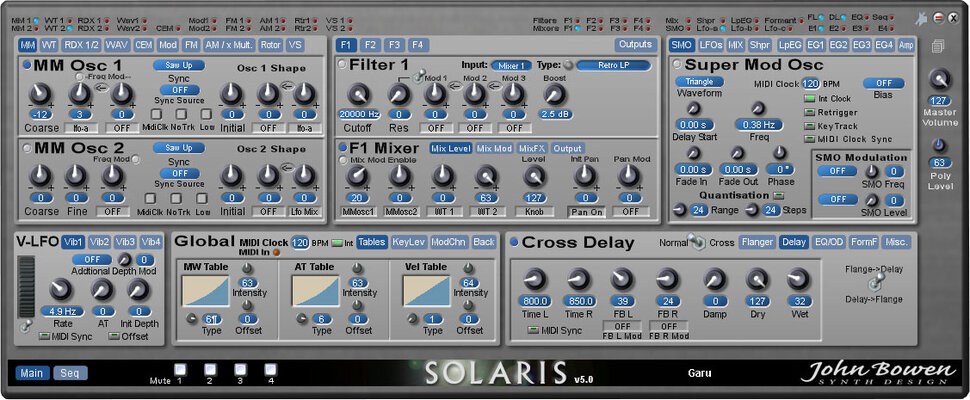Select the Vib2 tab
Screen dimensions: 970x400
click(x=100, y=242)
